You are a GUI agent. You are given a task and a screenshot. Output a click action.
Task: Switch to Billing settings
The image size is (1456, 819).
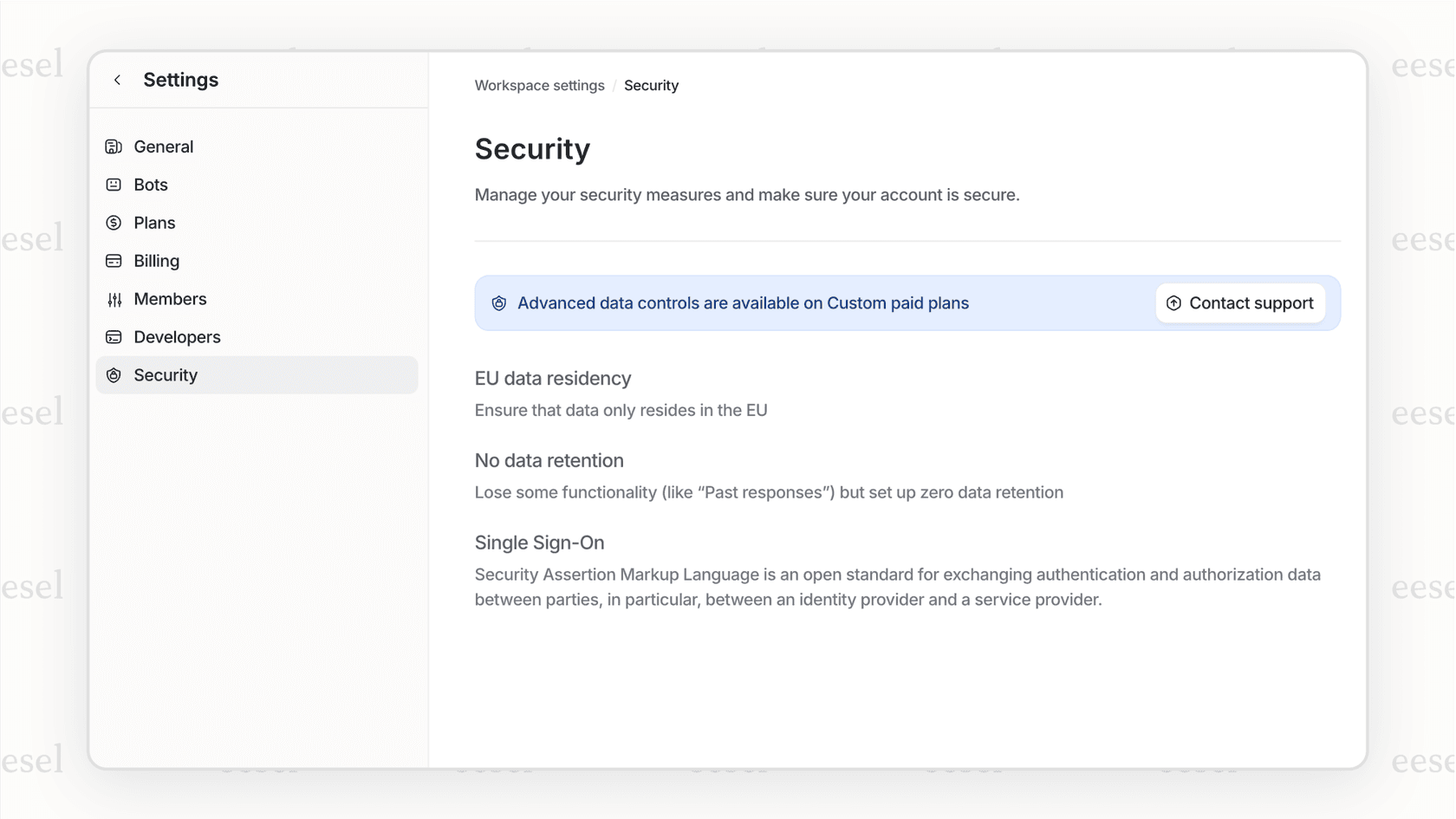156,261
